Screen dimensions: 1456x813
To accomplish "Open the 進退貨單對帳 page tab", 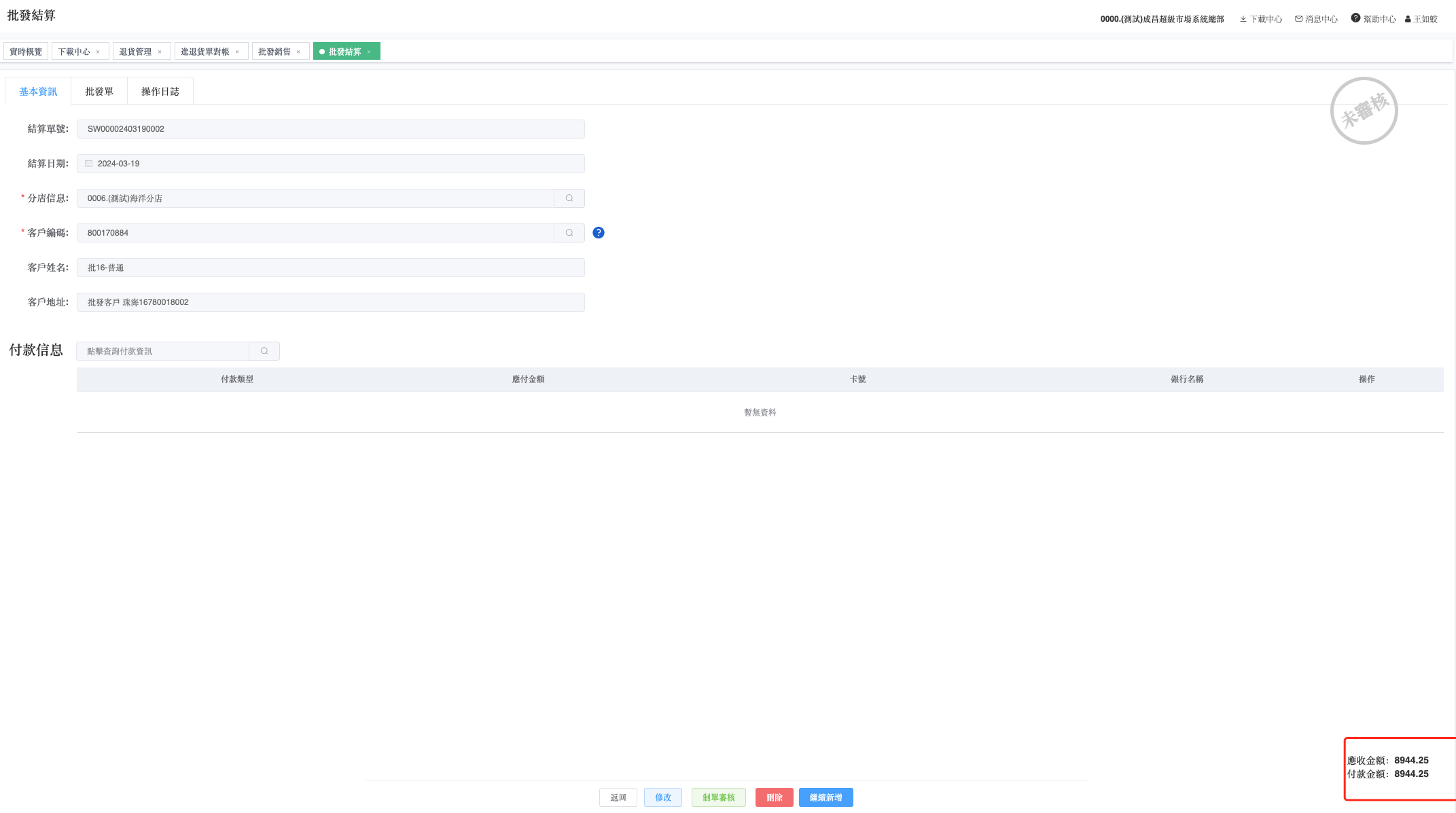I will (x=205, y=52).
